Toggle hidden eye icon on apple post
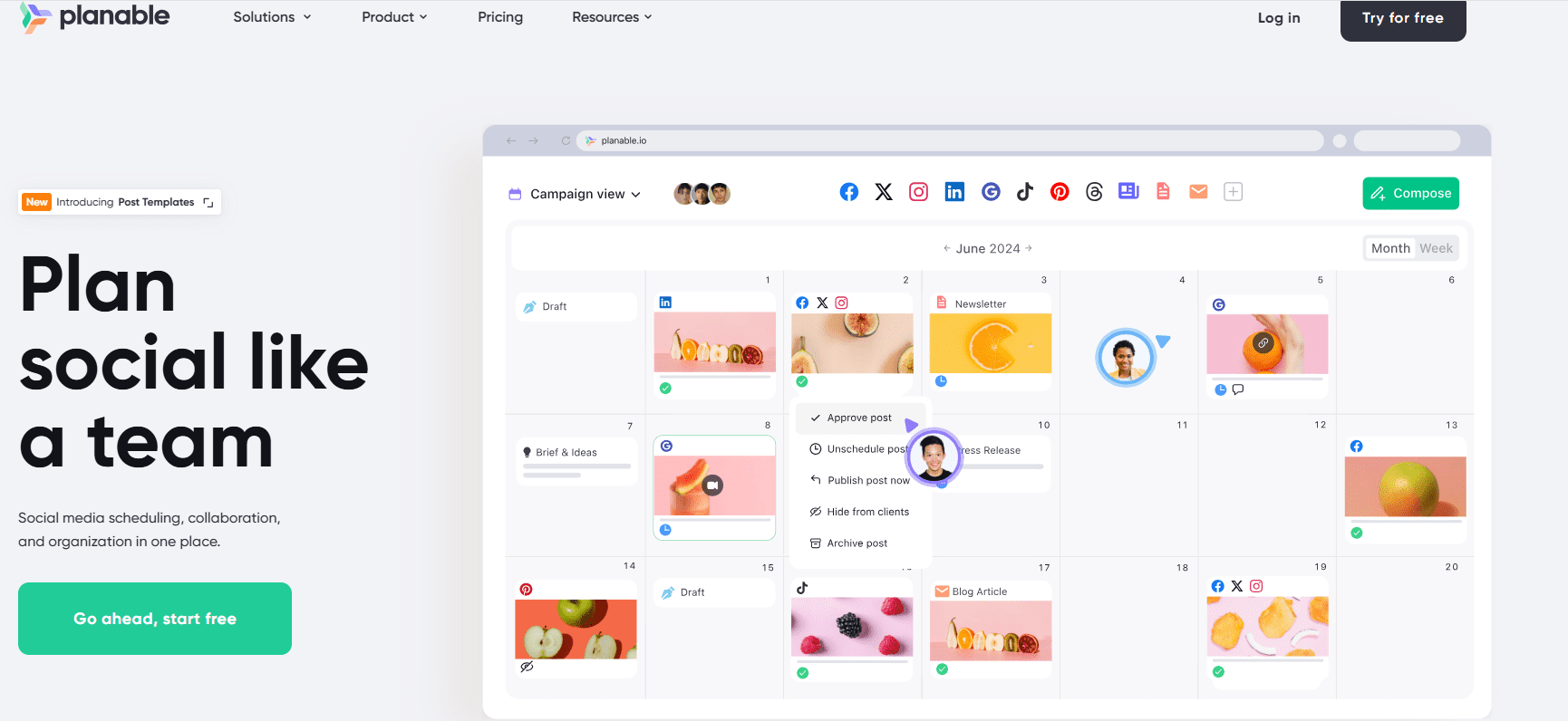 [527, 667]
